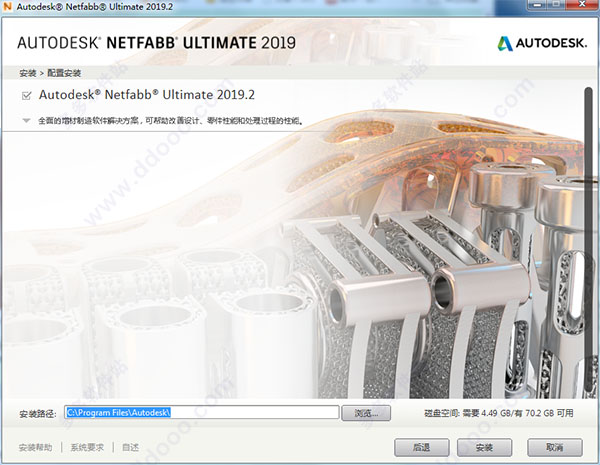Click the 后退 back button
The height and width of the screenshot is (465, 600).
[x=422, y=447]
